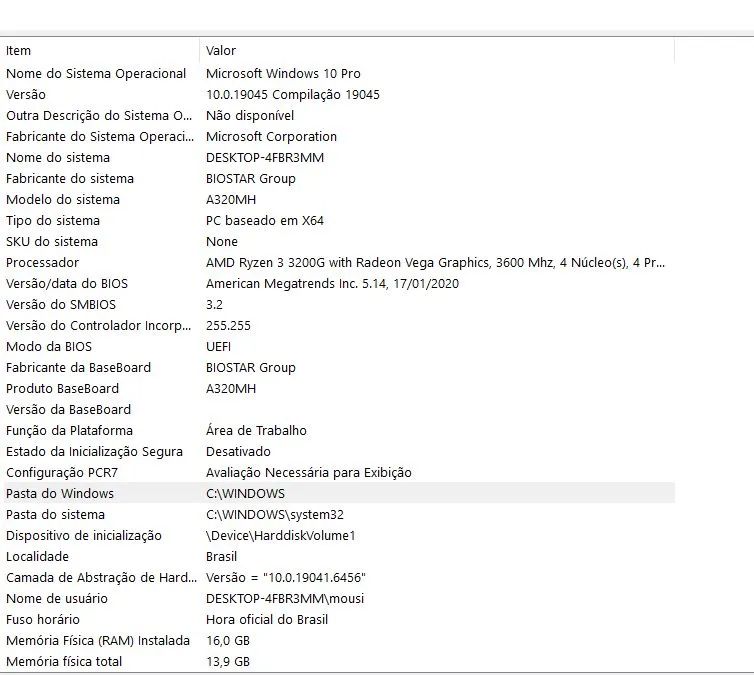Screen dimensions: 754x675
Task: Click the Hora oficial do Brasil value
Action: click(x=267, y=620)
